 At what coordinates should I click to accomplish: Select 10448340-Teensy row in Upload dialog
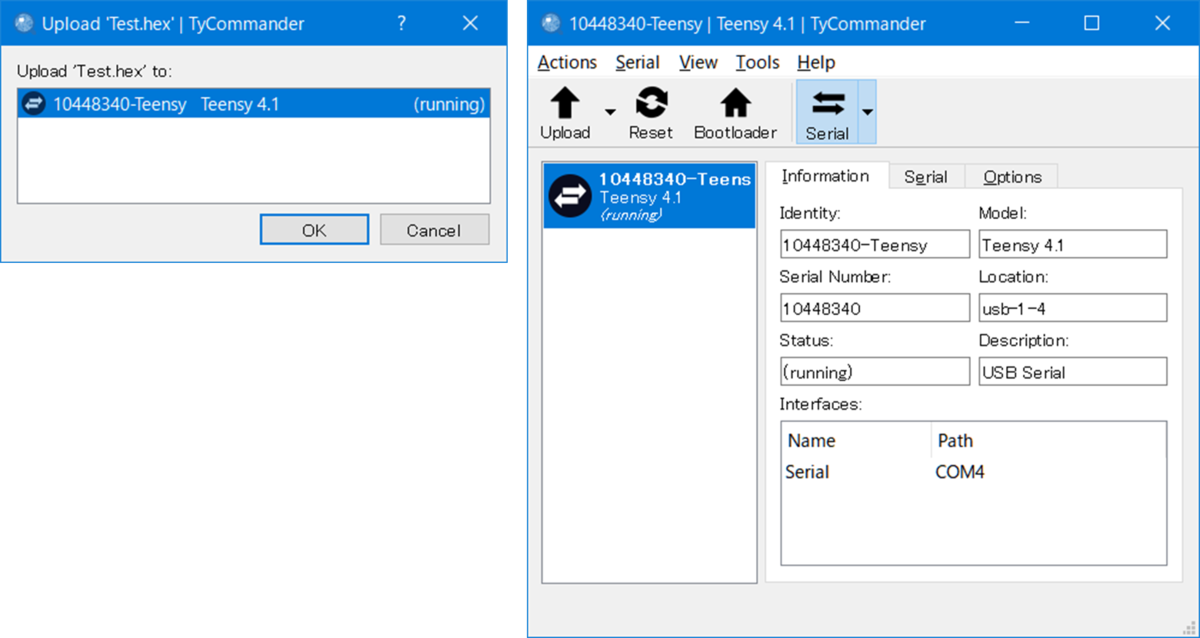point(254,104)
